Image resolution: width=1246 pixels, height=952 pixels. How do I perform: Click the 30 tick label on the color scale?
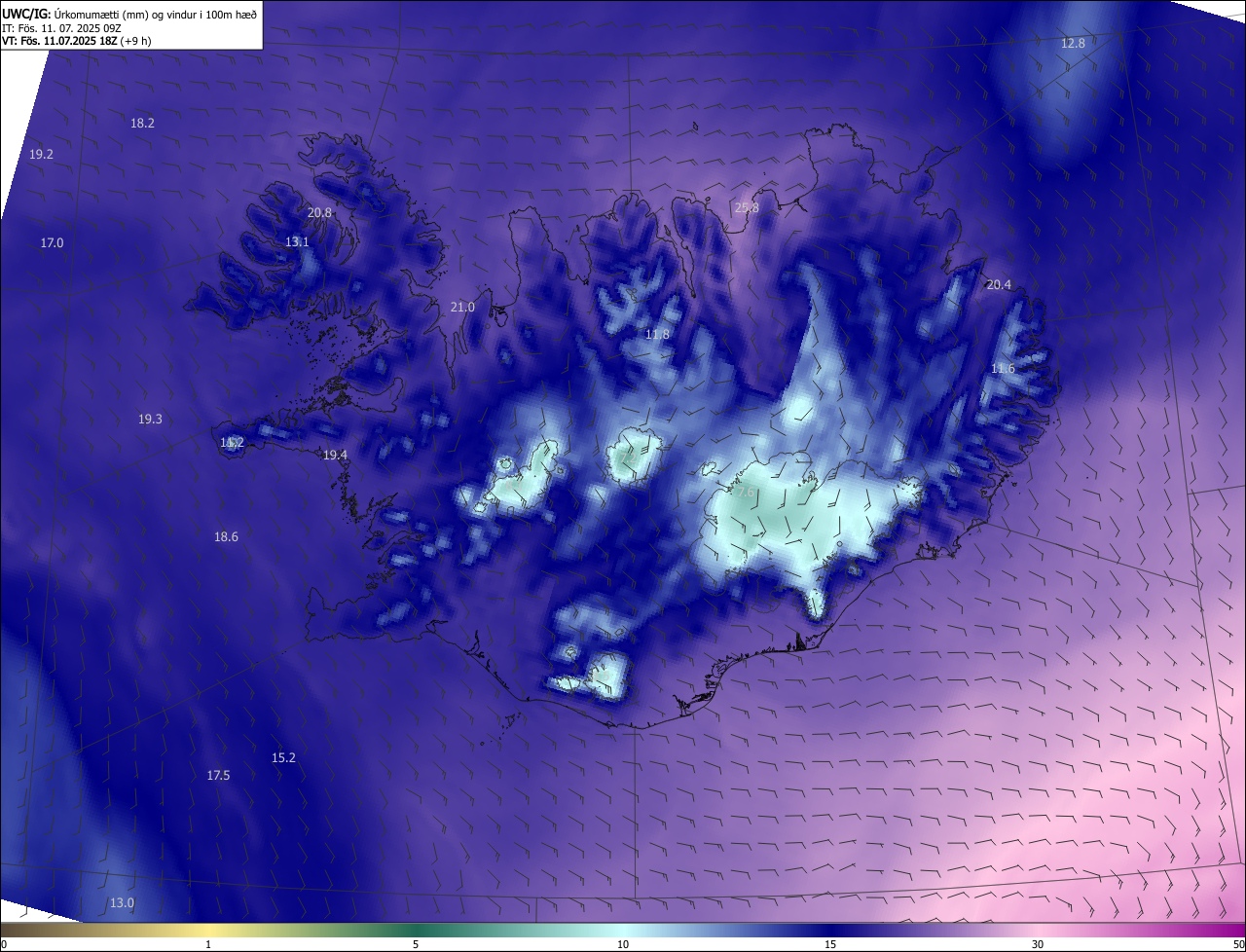[x=1038, y=944]
